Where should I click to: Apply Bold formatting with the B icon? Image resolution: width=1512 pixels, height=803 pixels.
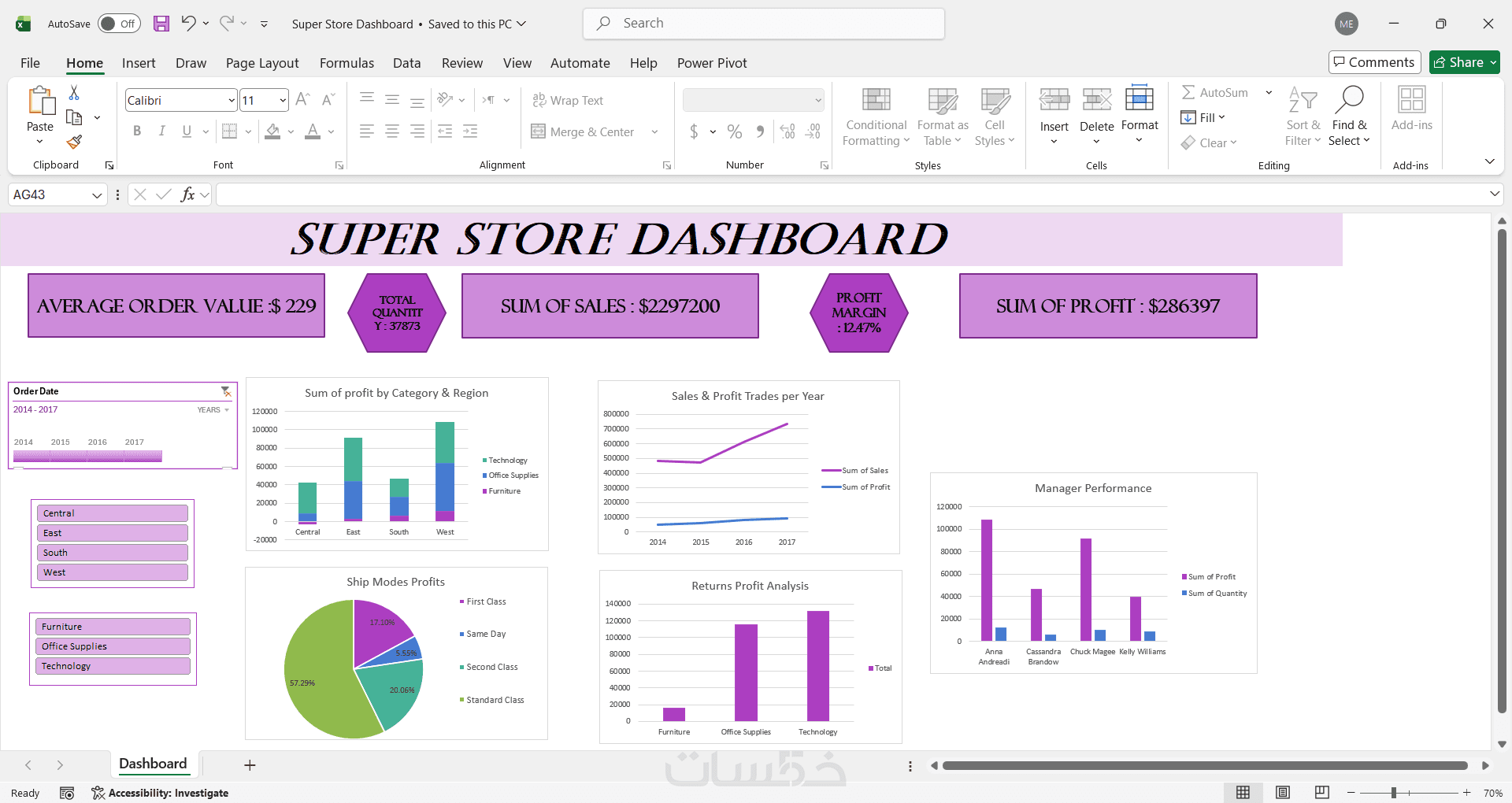pos(137,131)
